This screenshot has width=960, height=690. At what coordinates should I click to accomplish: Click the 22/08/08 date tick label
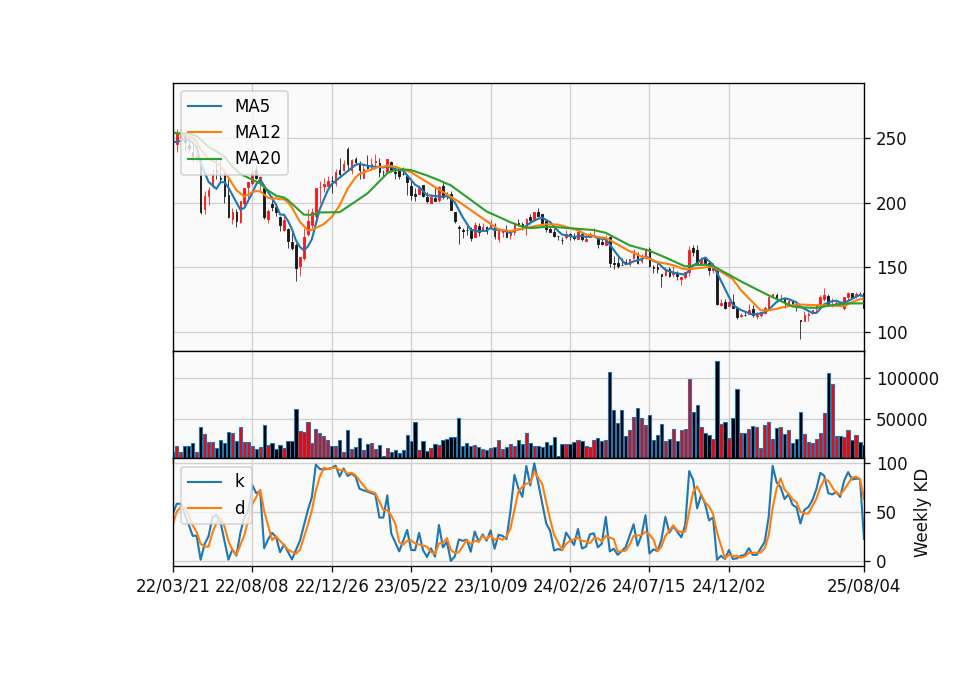pos(252,586)
